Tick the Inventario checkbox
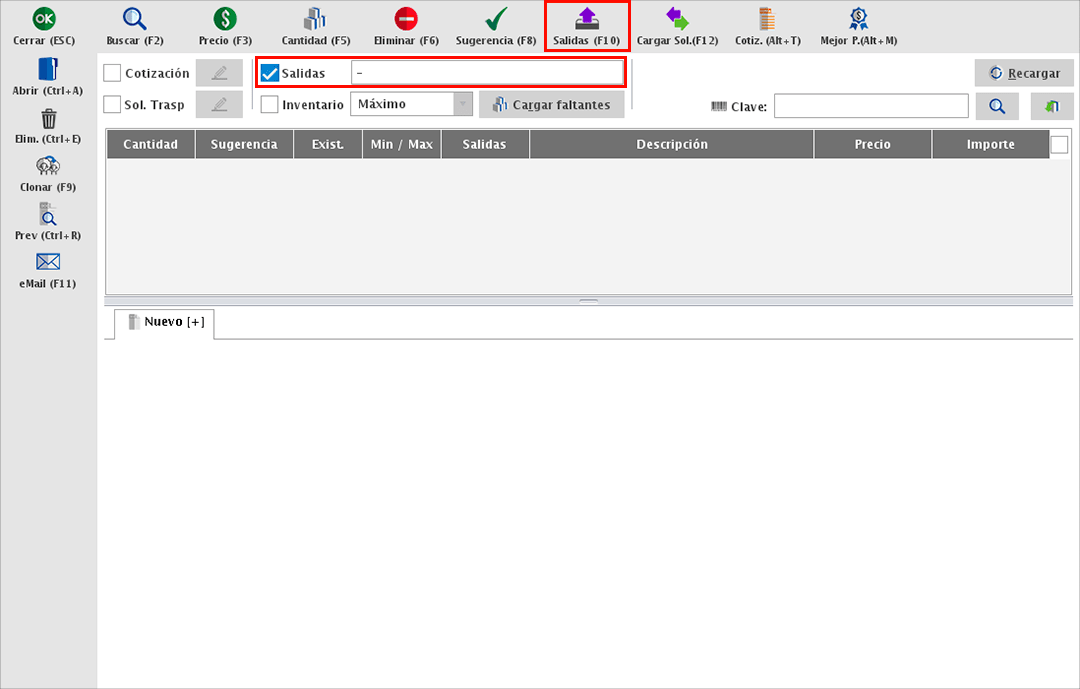The height and width of the screenshot is (689, 1080). (270, 105)
